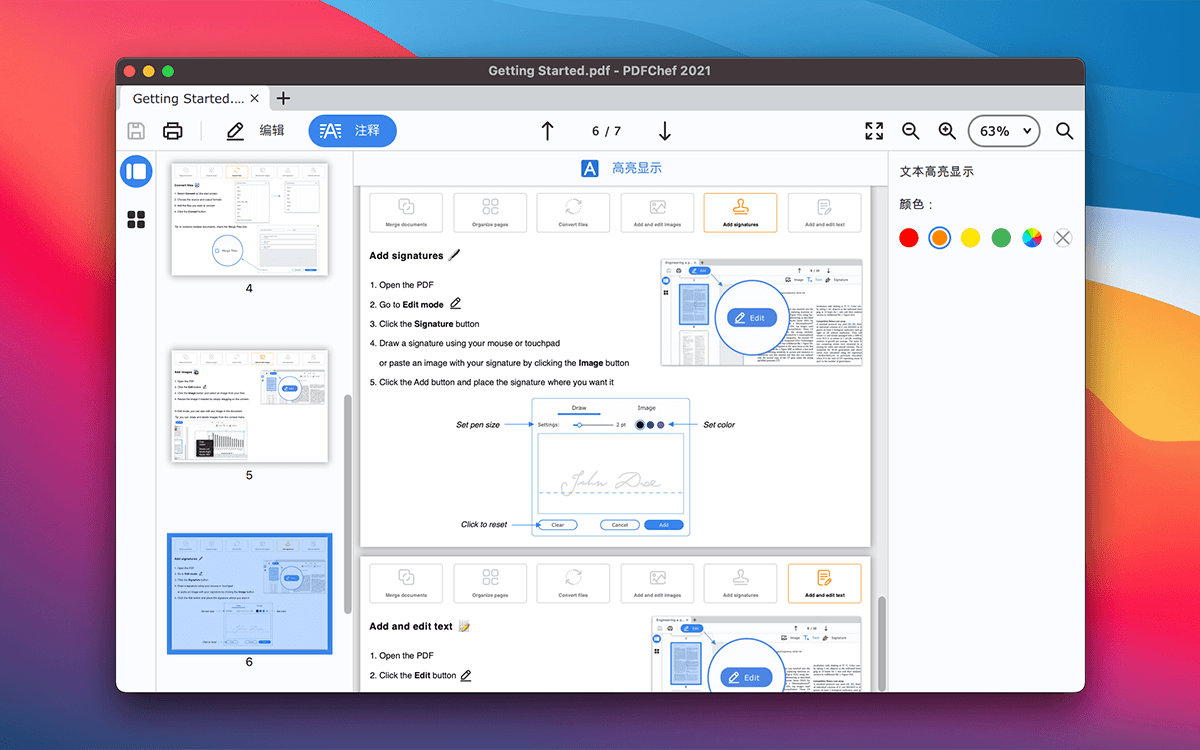This screenshot has width=1200, height=750.
Task: Toggle the page thumbnails sidebar panel
Action: [x=137, y=171]
